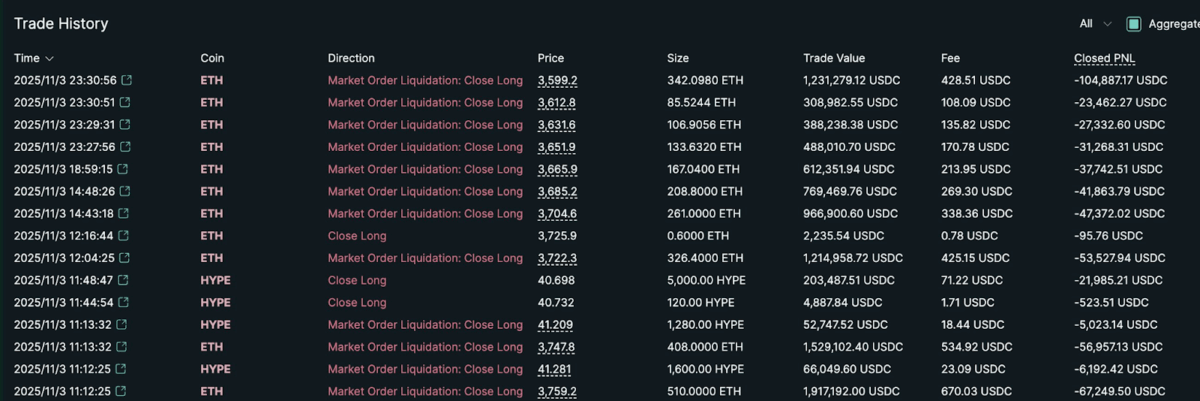This screenshot has width=1200, height=401.
Task: Open explorer link for 23:29:31 trade
Action: [x=126, y=125]
